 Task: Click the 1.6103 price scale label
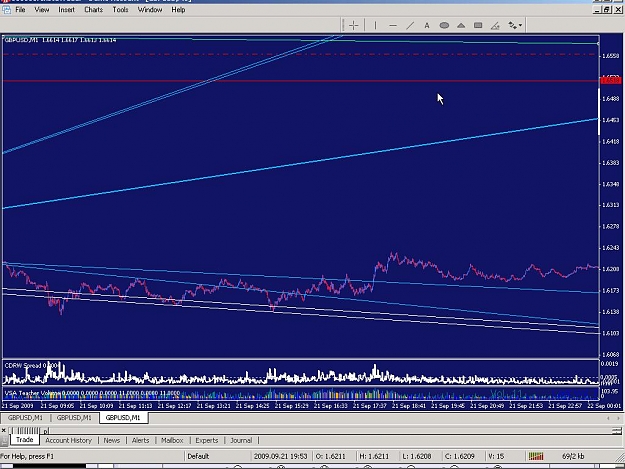point(610,333)
